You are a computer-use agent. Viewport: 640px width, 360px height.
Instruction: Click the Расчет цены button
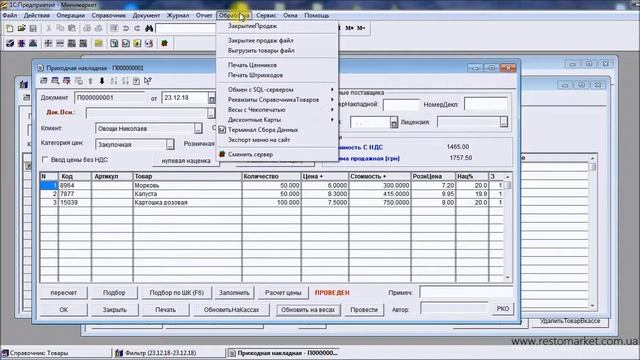coord(283,293)
